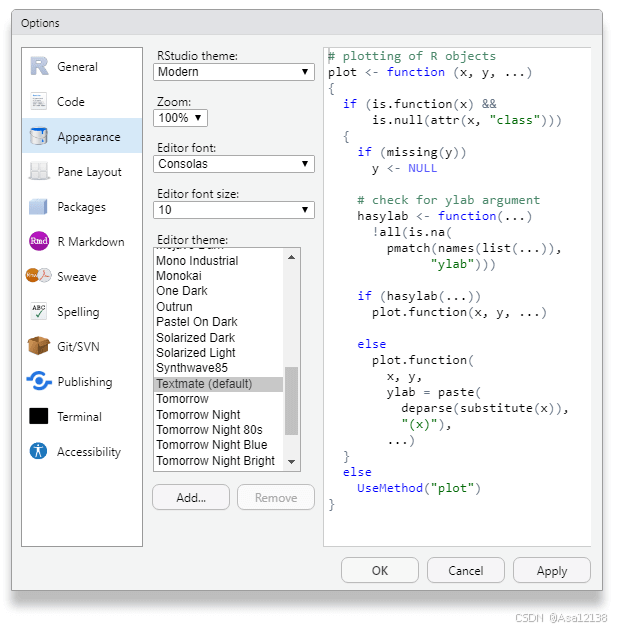Select the R Markdown section

tap(82, 241)
